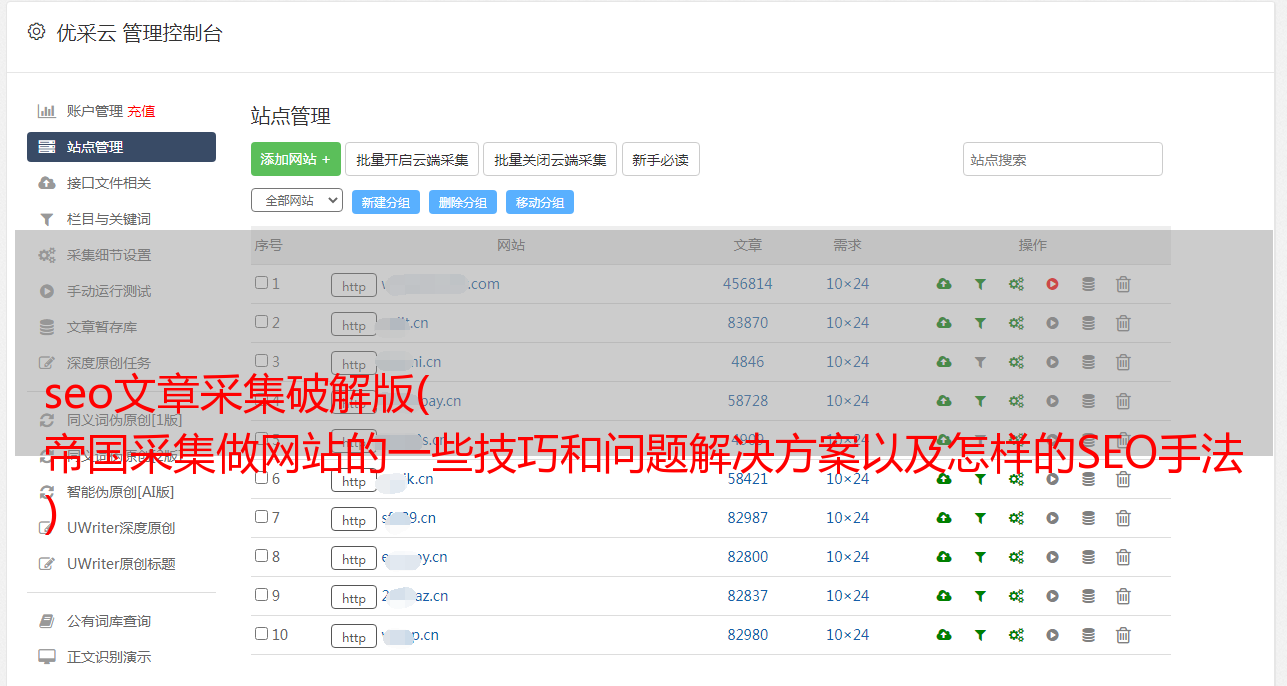Viewport: 1287px width, 686px height.
Task: Click article count 456814
Action: (748, 284)
